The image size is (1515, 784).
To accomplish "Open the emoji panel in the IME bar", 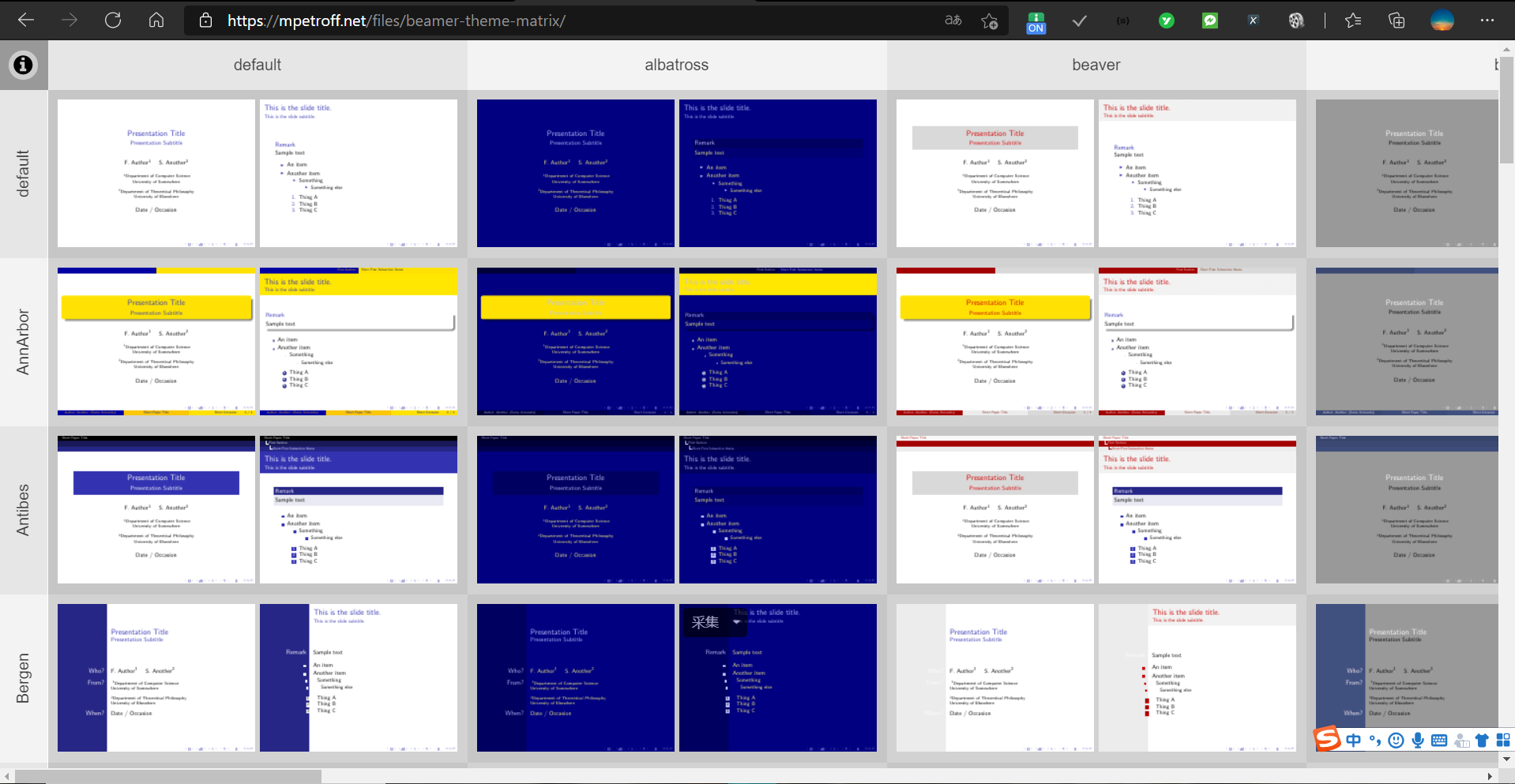I will coord(1397,740).
